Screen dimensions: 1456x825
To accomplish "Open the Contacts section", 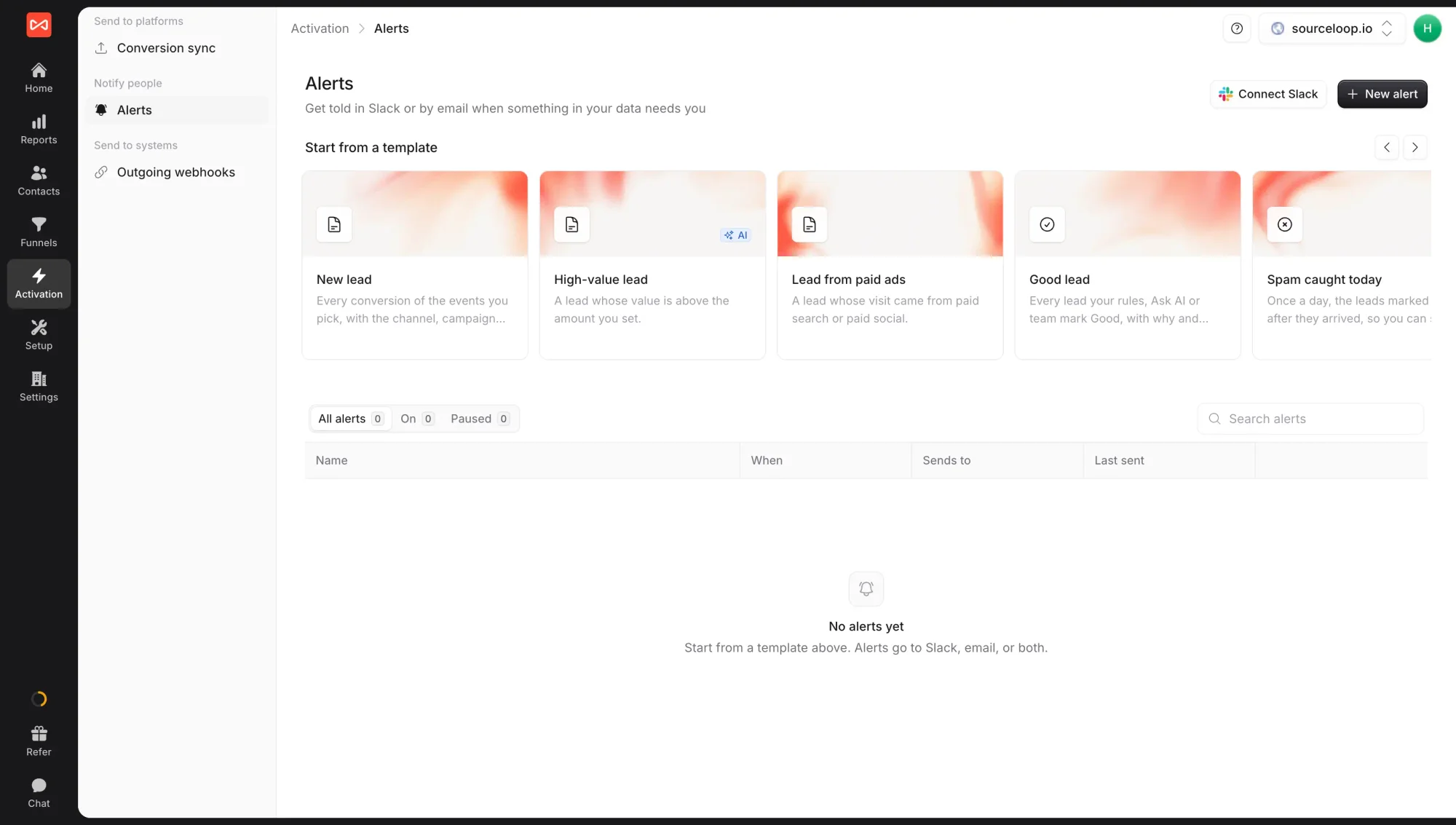I will point(39,181).
